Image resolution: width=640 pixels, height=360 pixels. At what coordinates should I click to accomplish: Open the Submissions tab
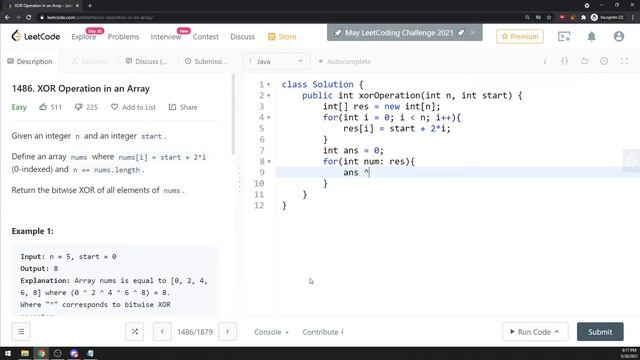(206, 61)
